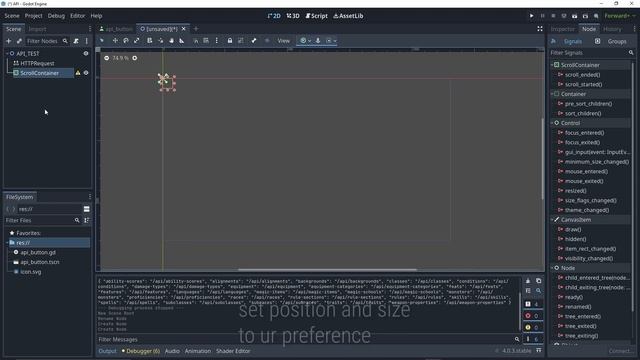The width and height of the screenshot is (640, 360).
Task: Click the search icon in Filter Messages
Action: click(517, 339)
